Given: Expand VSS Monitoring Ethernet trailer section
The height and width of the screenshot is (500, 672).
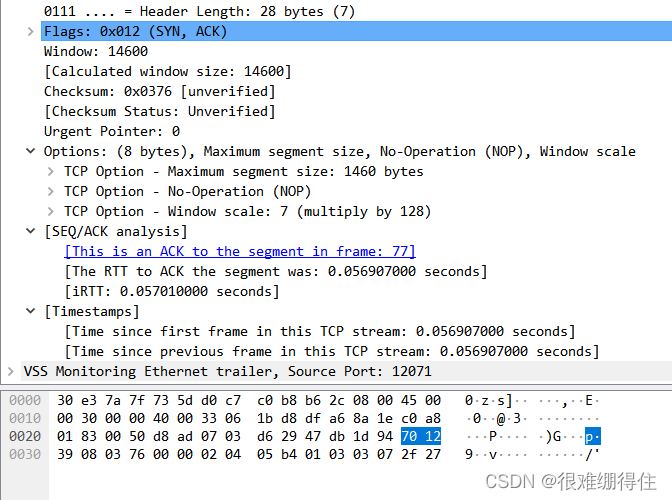Looking at the screenshot, I should 11,371.
